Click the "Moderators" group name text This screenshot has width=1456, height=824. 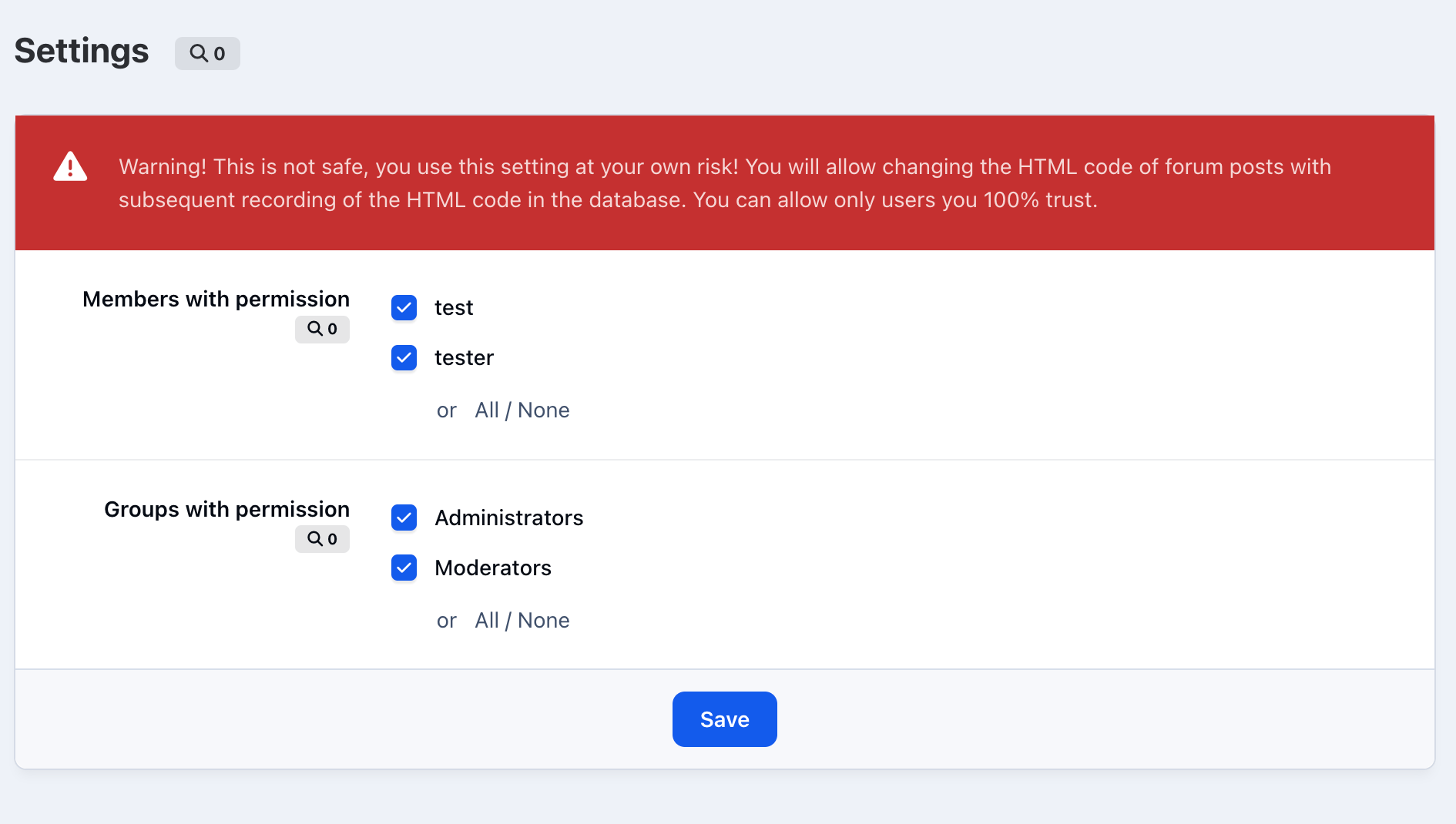point(493,568)
